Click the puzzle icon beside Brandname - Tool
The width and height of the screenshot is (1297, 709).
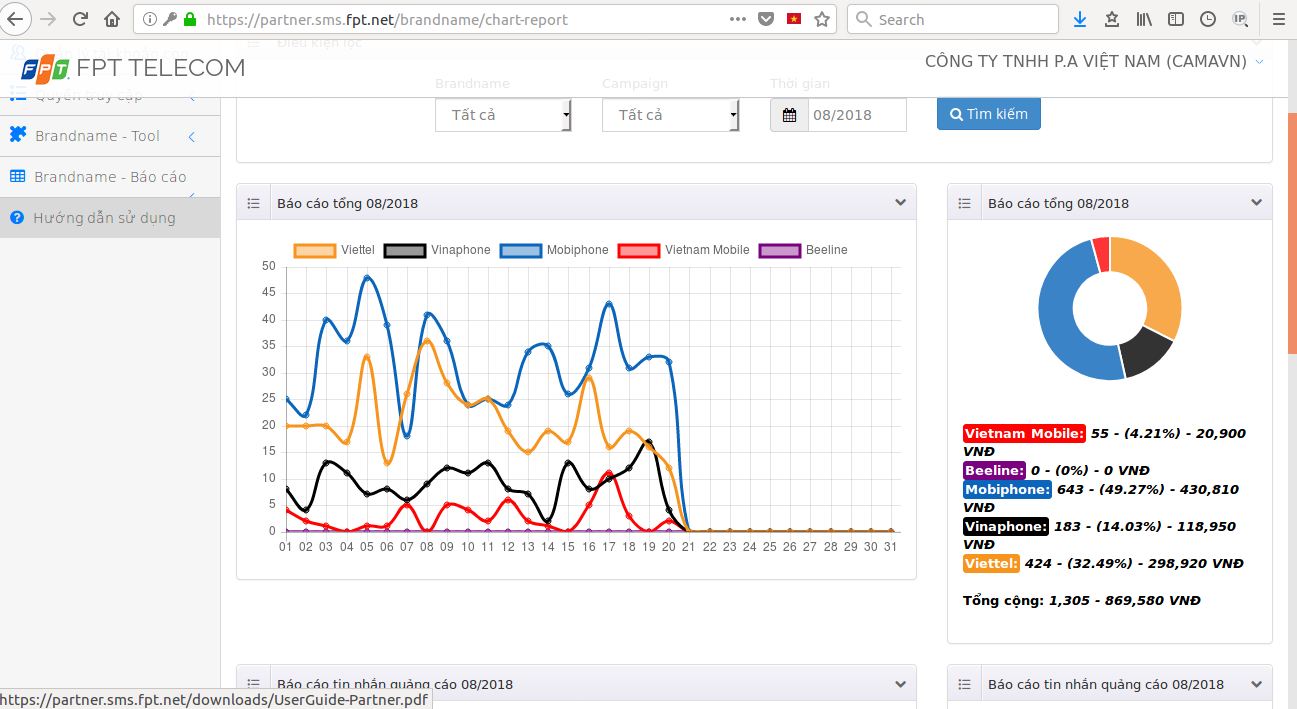(x=17, y=135)
